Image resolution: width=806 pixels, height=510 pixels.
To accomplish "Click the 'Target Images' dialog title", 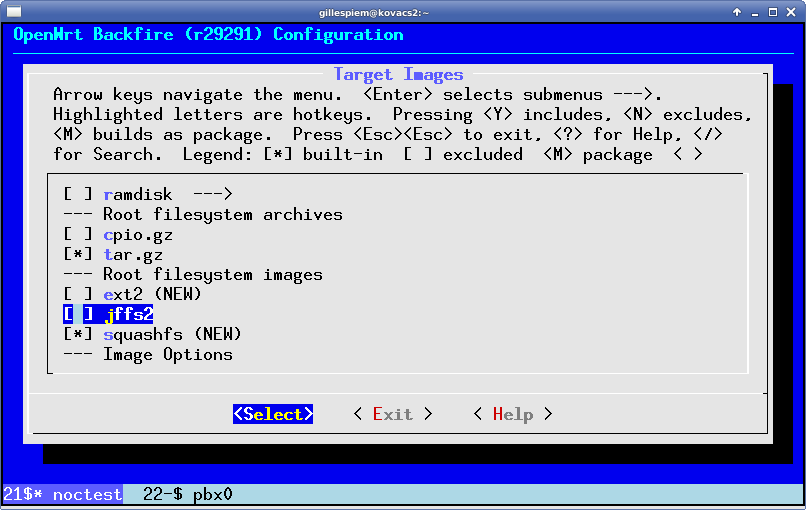I will click(398, 75).
